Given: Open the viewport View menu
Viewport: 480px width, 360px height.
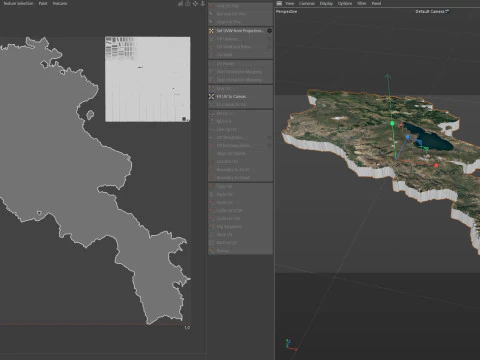Looking at the screenshot, I should 290,3.
